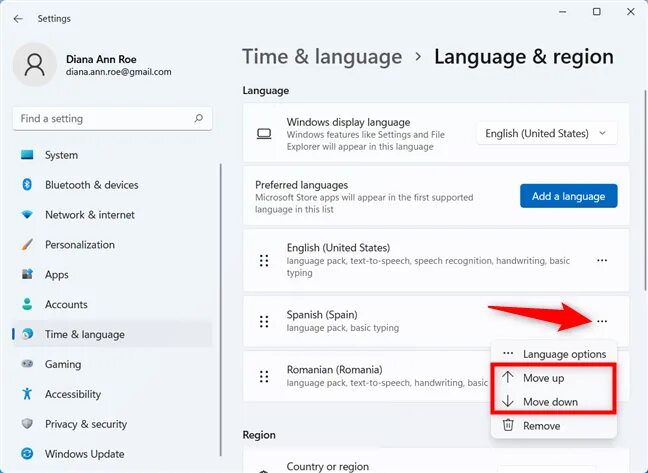Click the Time & language breadcrumb
This screenshot has height=473, width=648.
click(322, 57)
